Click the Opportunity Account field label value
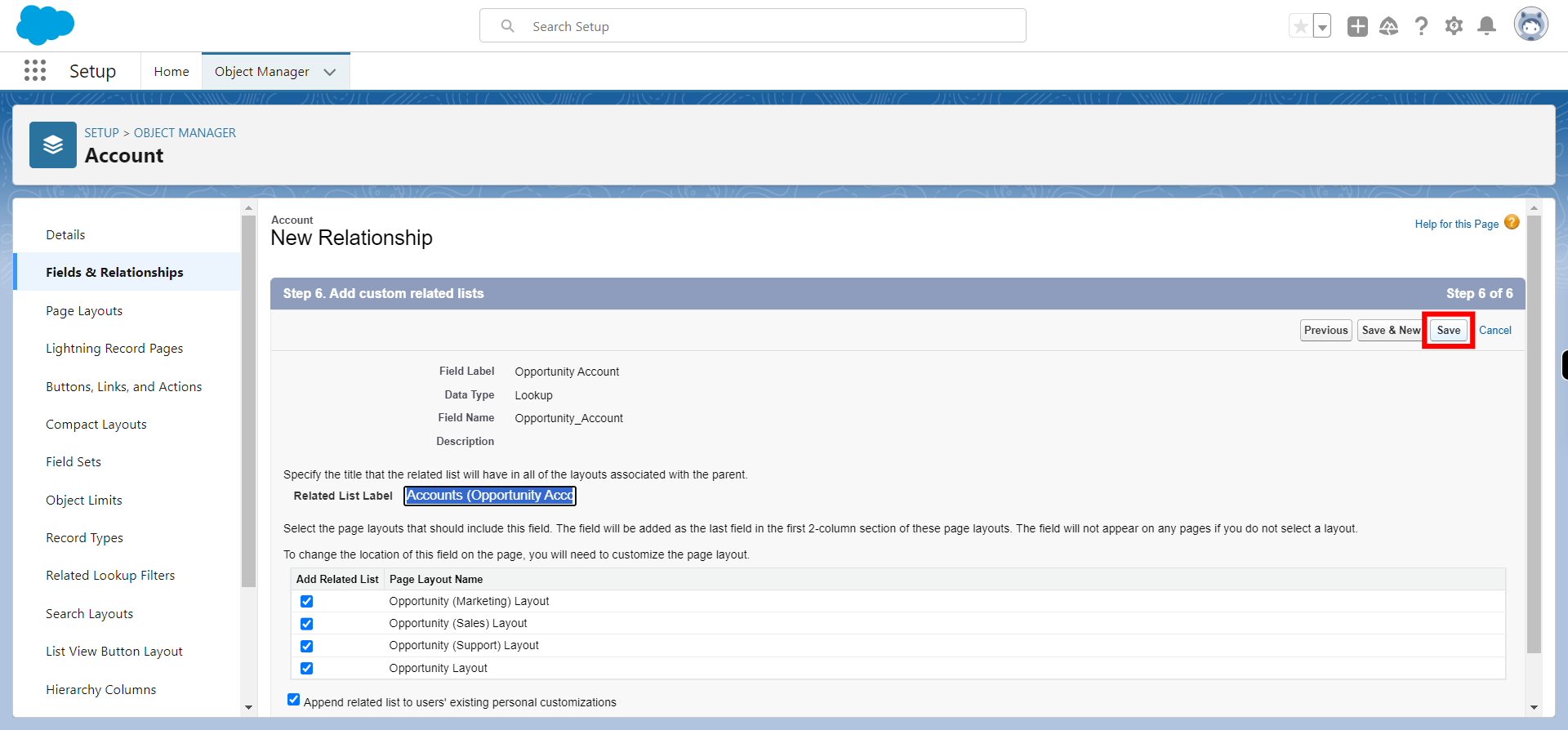 click(567, 372)
